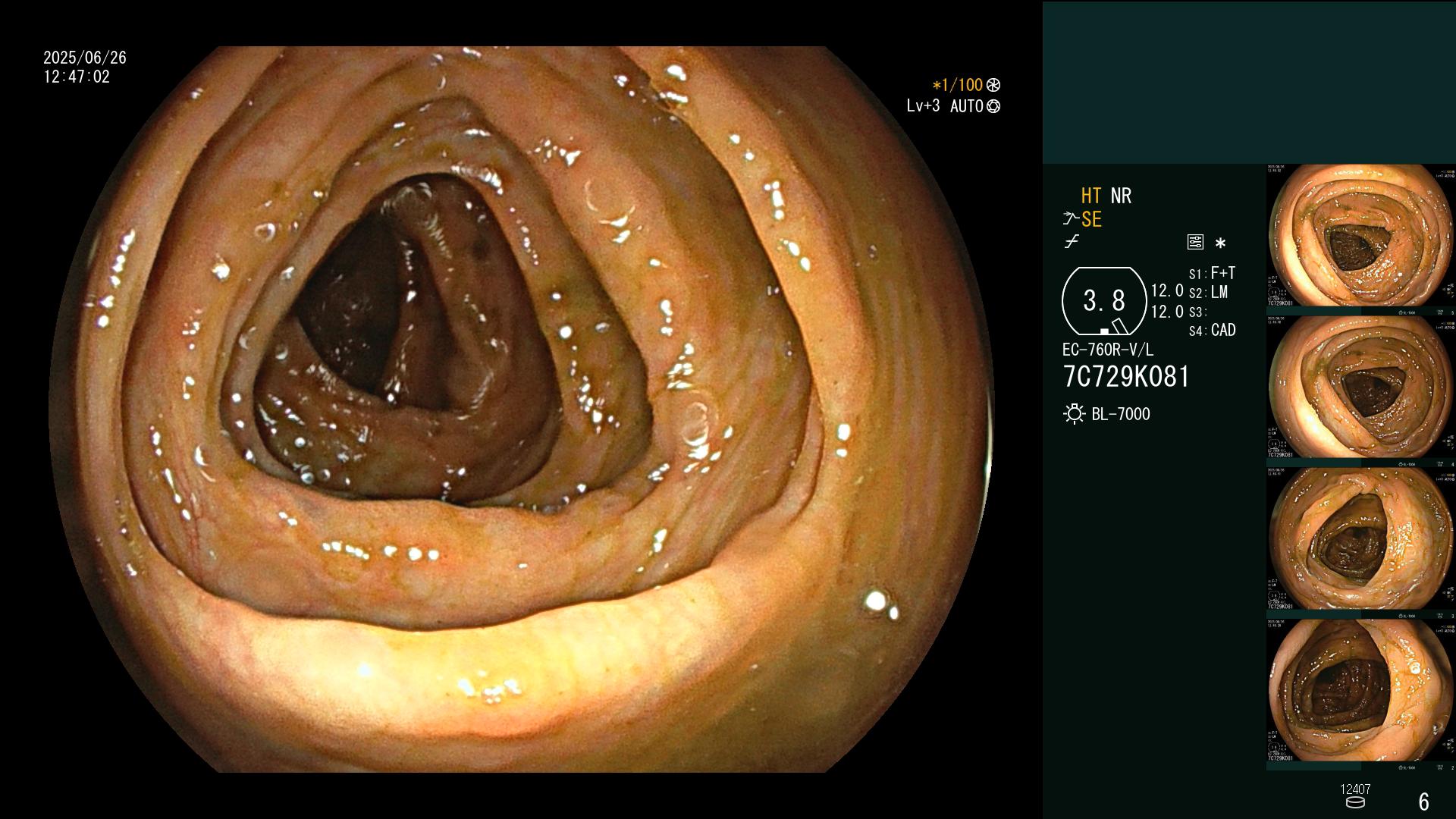The height and width of the screenshot is (819, 1456).
Task: Click the shutter speed fan icon beside 1/100
Action: (x=993, y=86)
